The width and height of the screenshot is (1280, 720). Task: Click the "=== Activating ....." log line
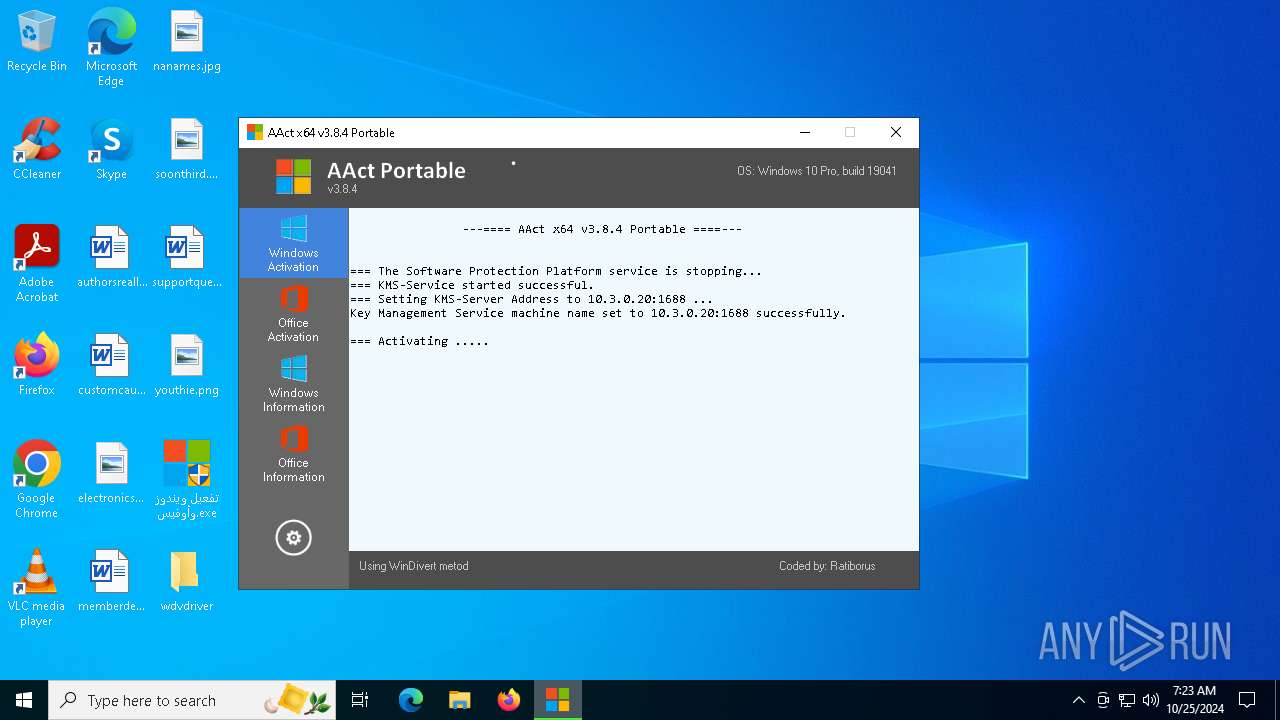[x=419, y=341]
